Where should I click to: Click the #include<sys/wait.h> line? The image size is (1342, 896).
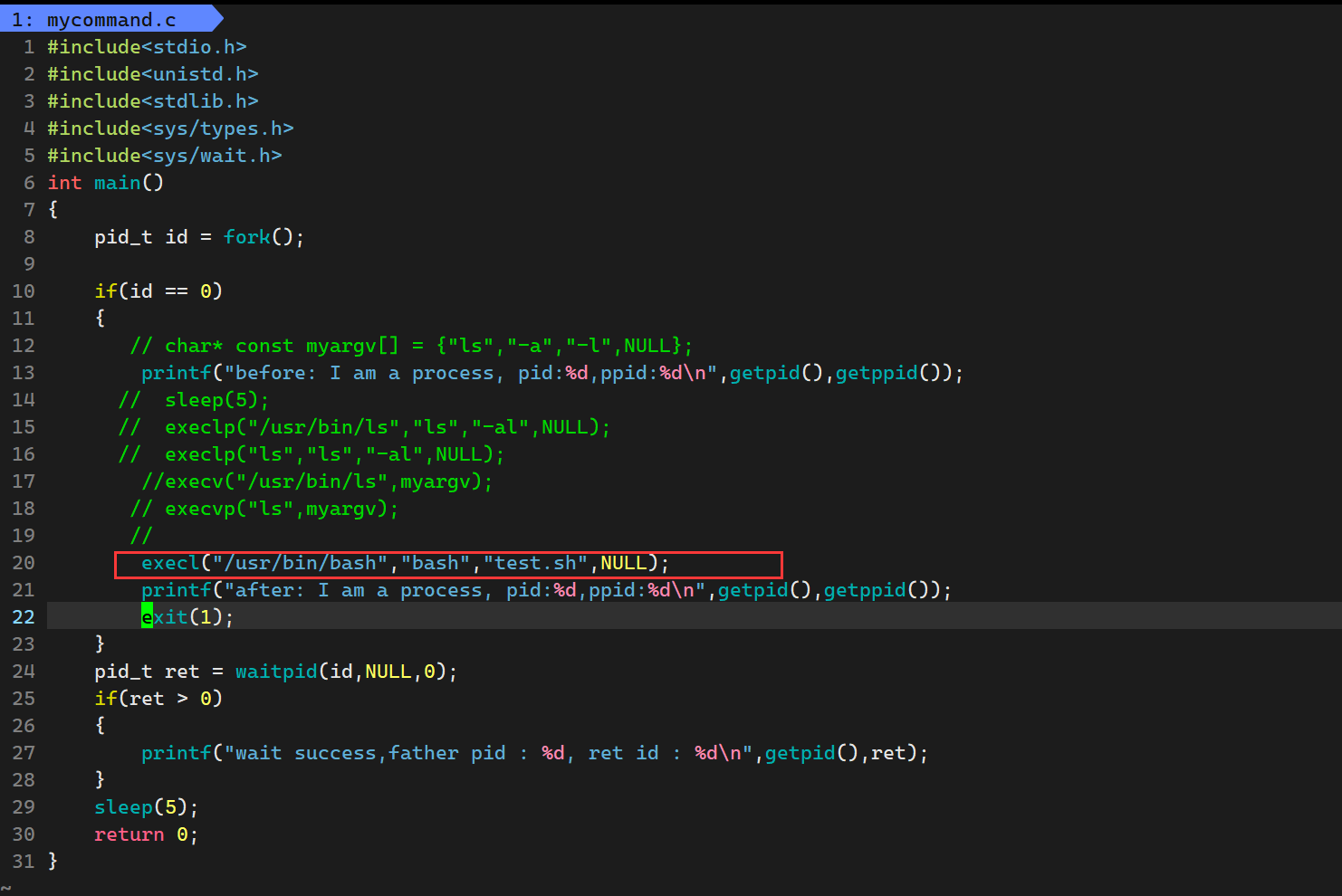165,156
